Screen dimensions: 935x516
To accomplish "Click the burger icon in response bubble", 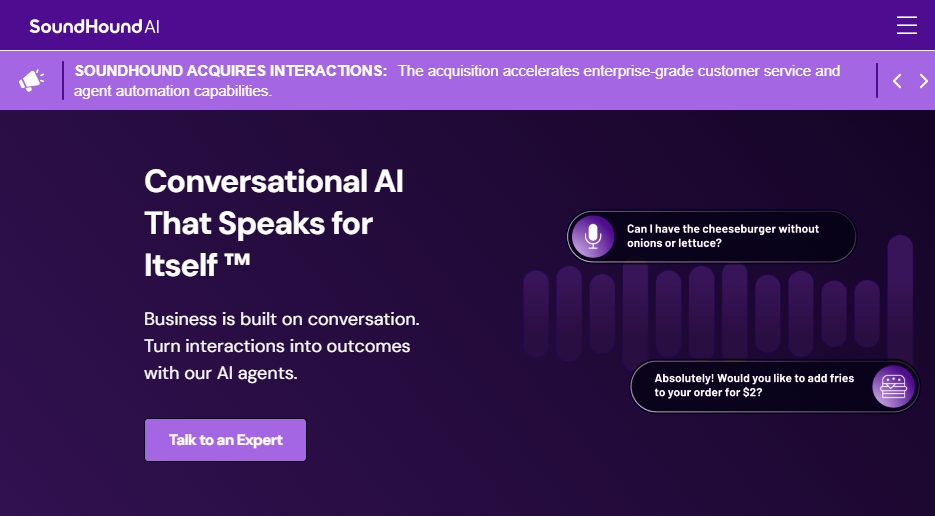I will (893, 387).
